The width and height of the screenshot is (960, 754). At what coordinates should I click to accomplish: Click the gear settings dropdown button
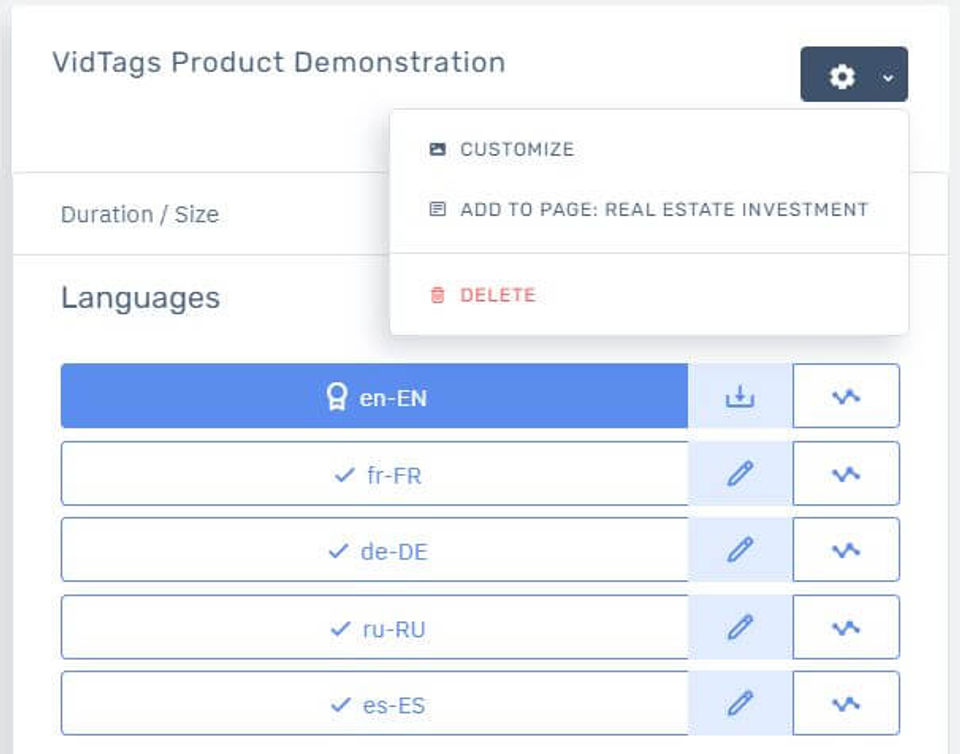[843, 75]
